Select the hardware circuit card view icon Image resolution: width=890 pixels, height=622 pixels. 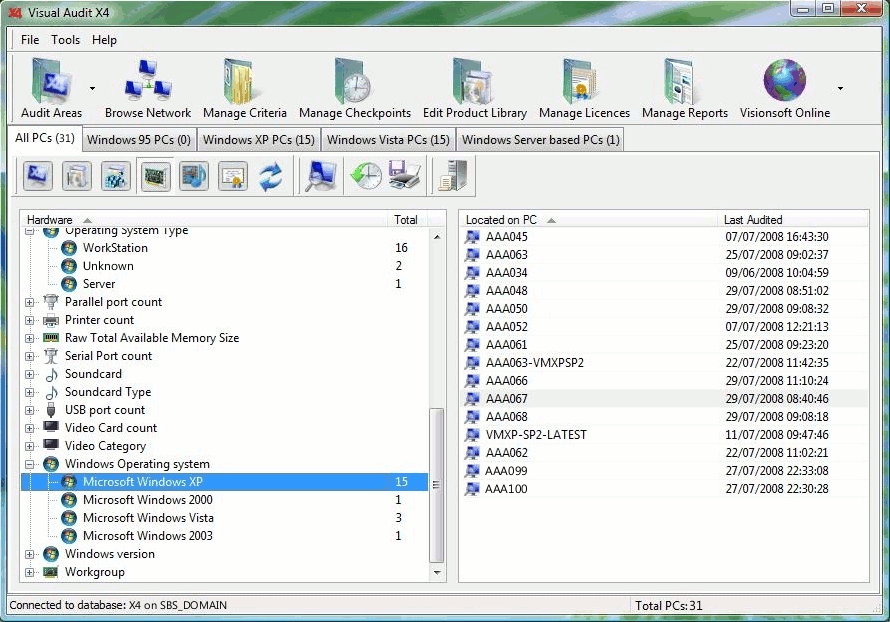[155, 176]
